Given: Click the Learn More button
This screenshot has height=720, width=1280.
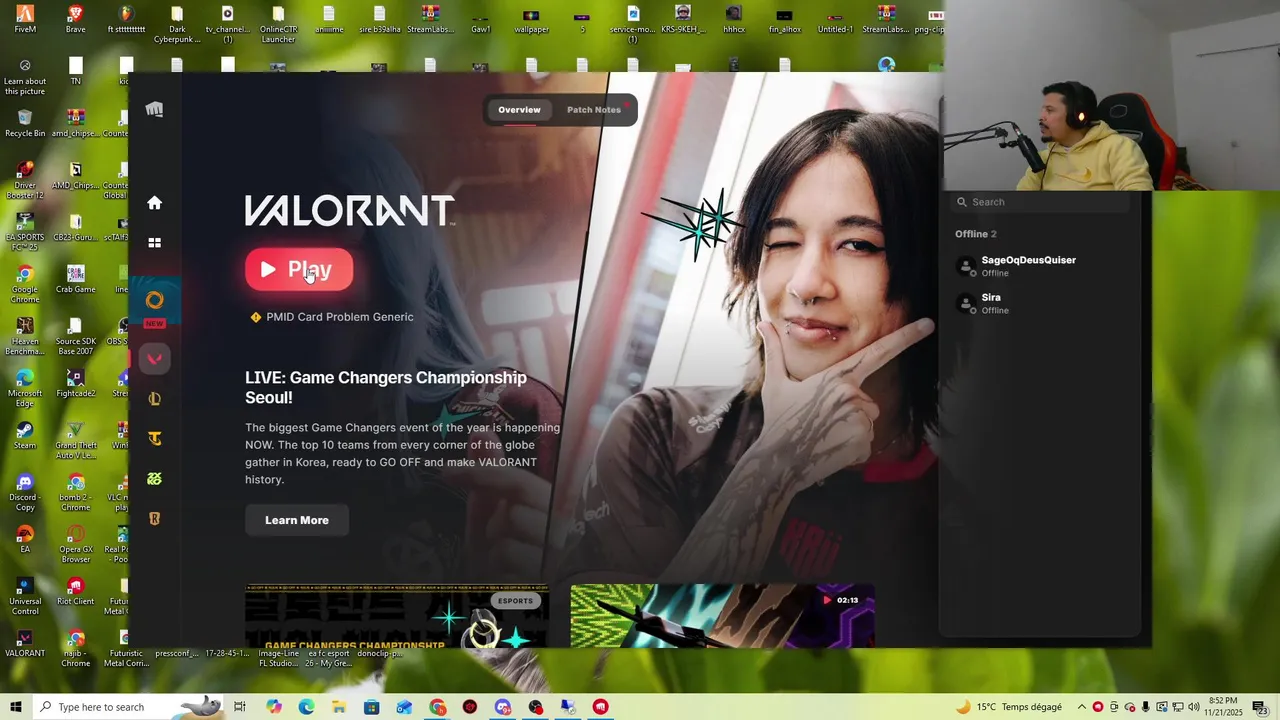Looking at the screenshot, I should 296,520.
